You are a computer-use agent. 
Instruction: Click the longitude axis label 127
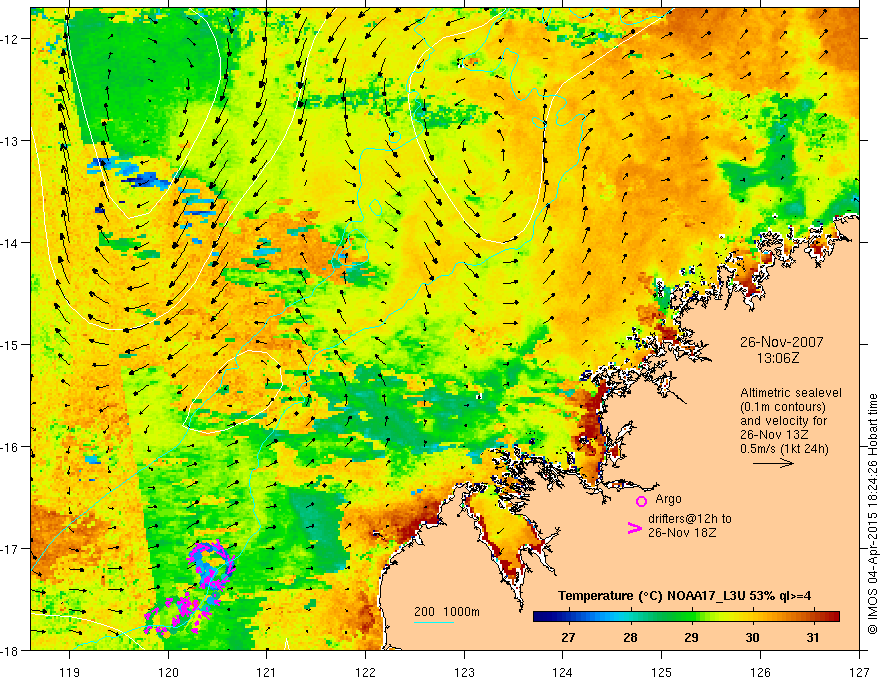(x=859, y=672)
